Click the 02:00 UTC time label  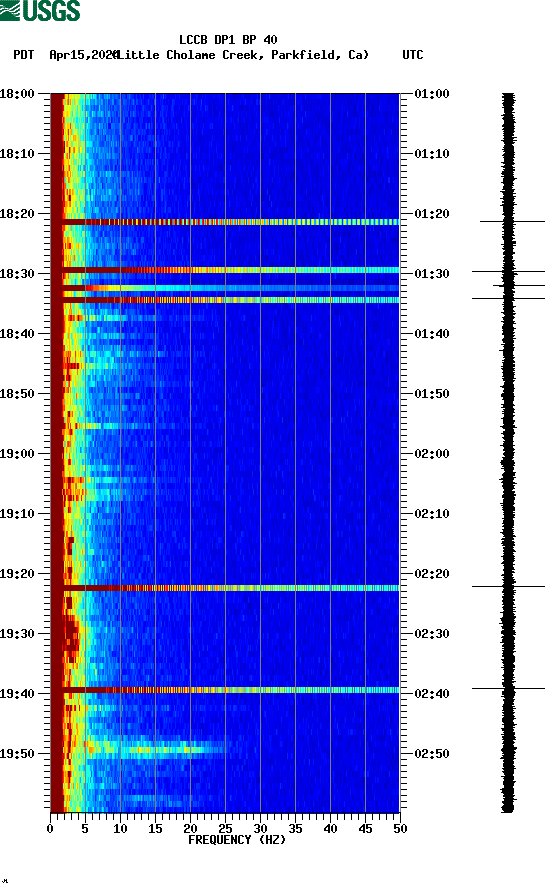432,454
